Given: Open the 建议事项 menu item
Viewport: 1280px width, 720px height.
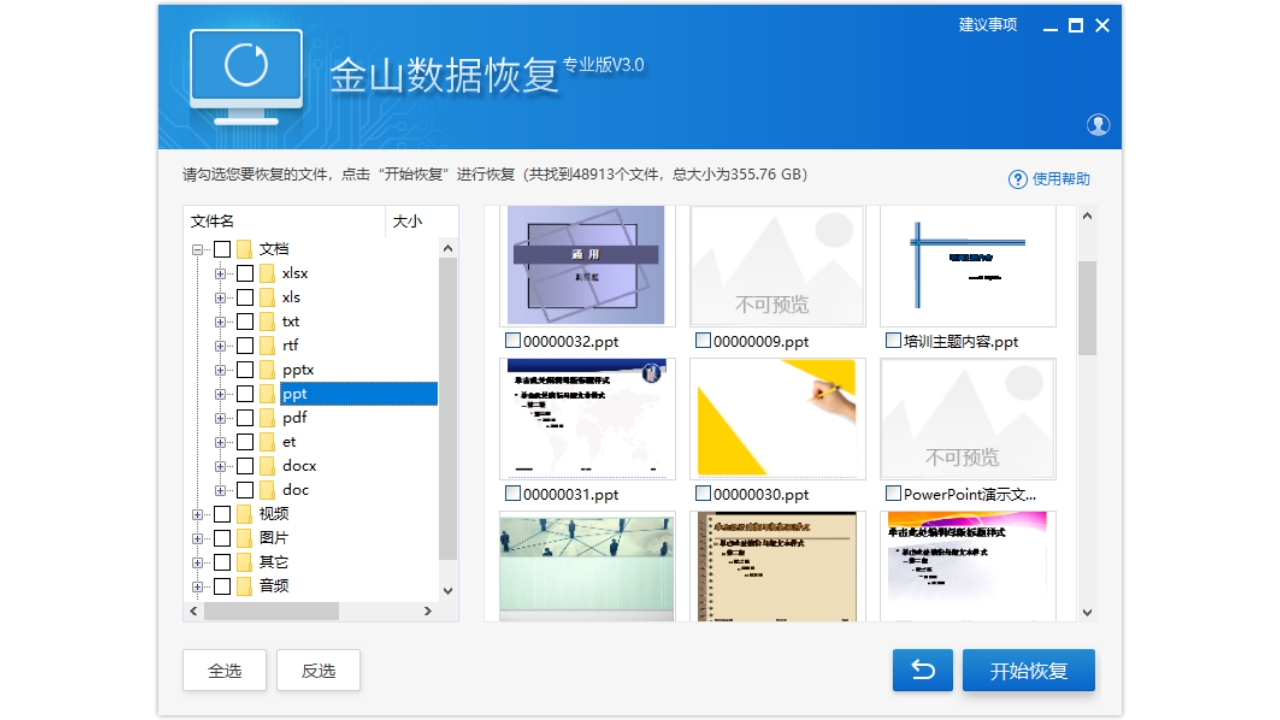Looking at the screenshot, I should pyautogui.click(x=987, y=25).
